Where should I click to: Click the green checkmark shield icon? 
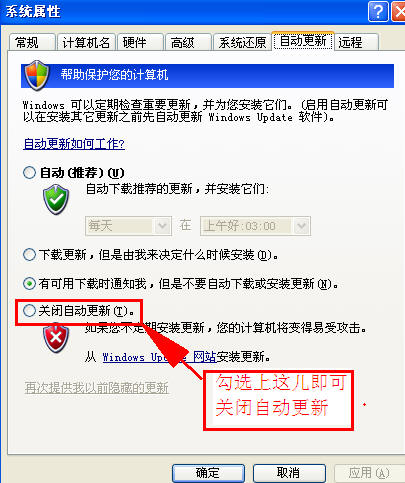click(x=56, y=199)
